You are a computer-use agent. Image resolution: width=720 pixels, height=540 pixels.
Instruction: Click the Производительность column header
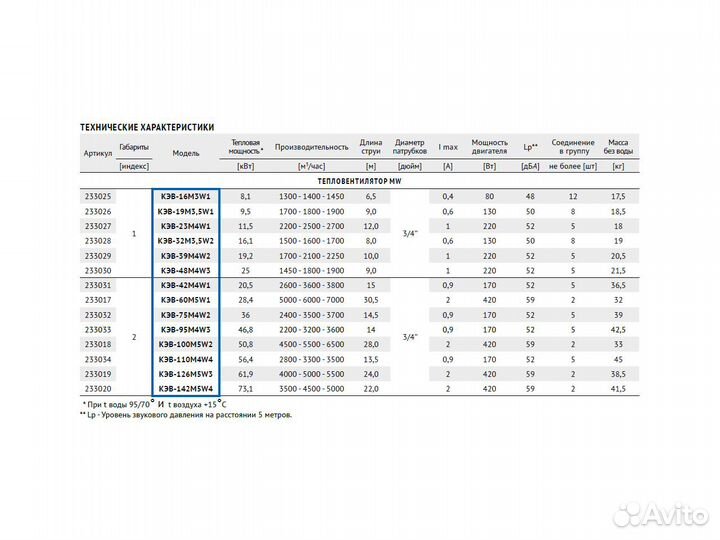point(312,147)
